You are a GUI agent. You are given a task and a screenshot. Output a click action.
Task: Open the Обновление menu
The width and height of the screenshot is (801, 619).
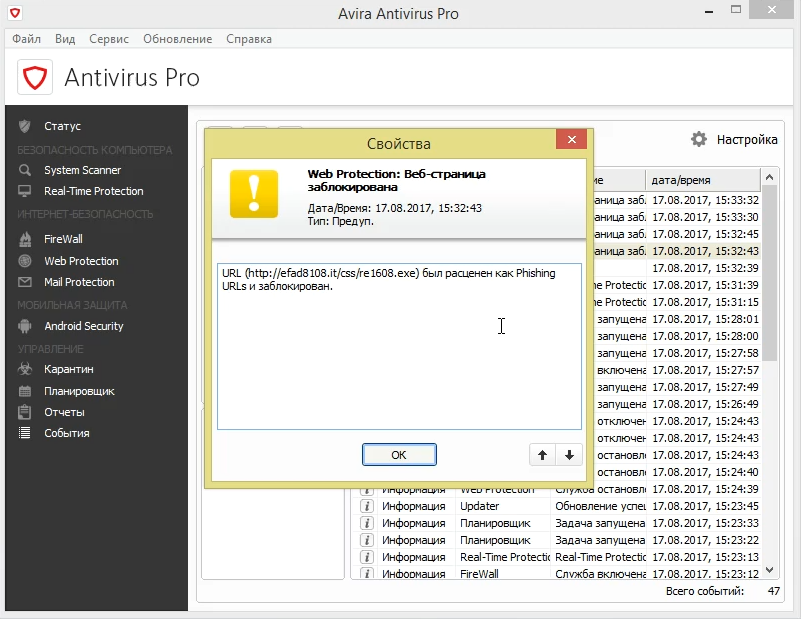[177, 39]
